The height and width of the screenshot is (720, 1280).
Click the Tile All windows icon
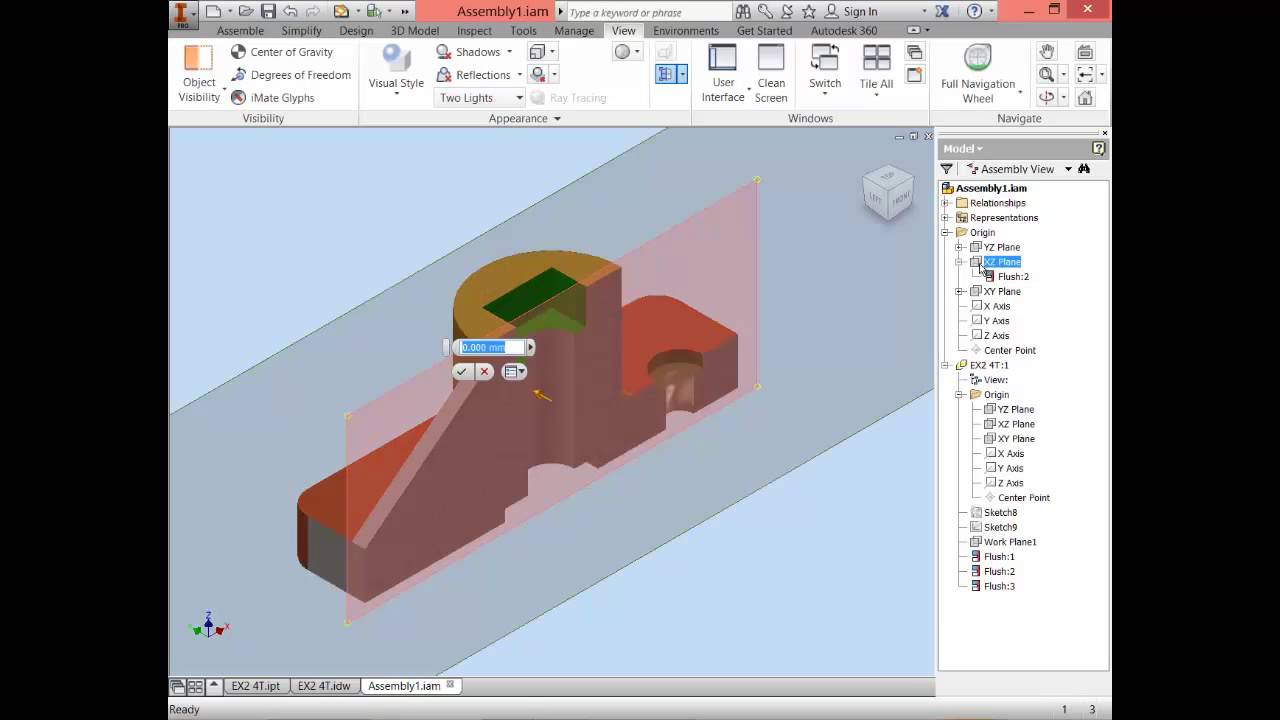tap(876, 59)
